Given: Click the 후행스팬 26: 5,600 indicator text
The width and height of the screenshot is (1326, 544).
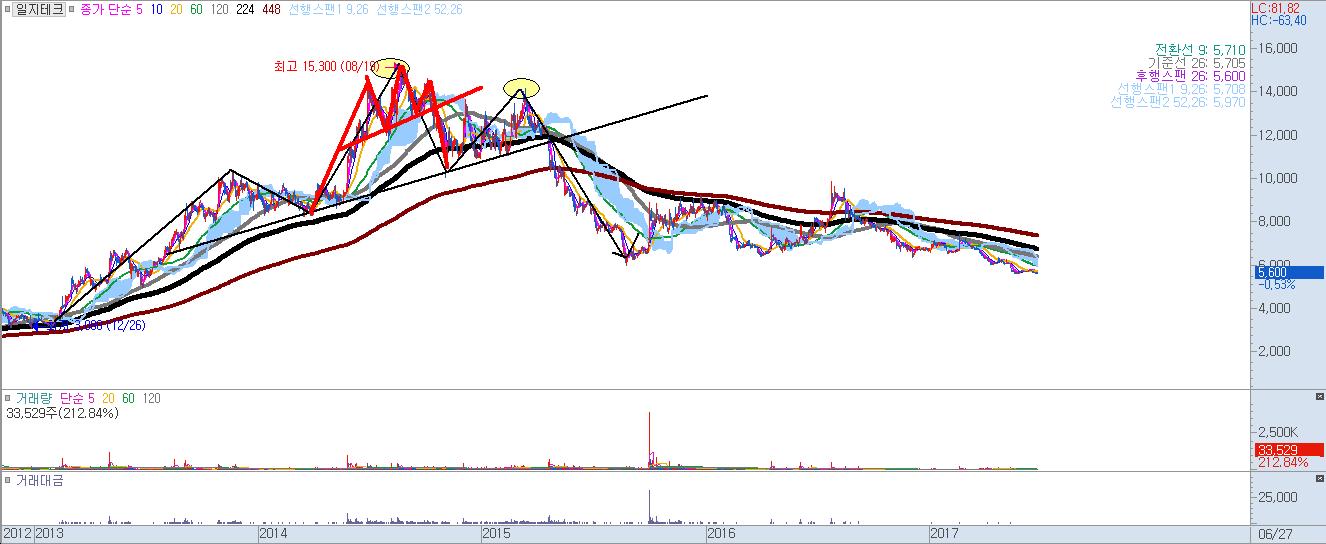Looking at the screenshot, I should point(1190,75).
